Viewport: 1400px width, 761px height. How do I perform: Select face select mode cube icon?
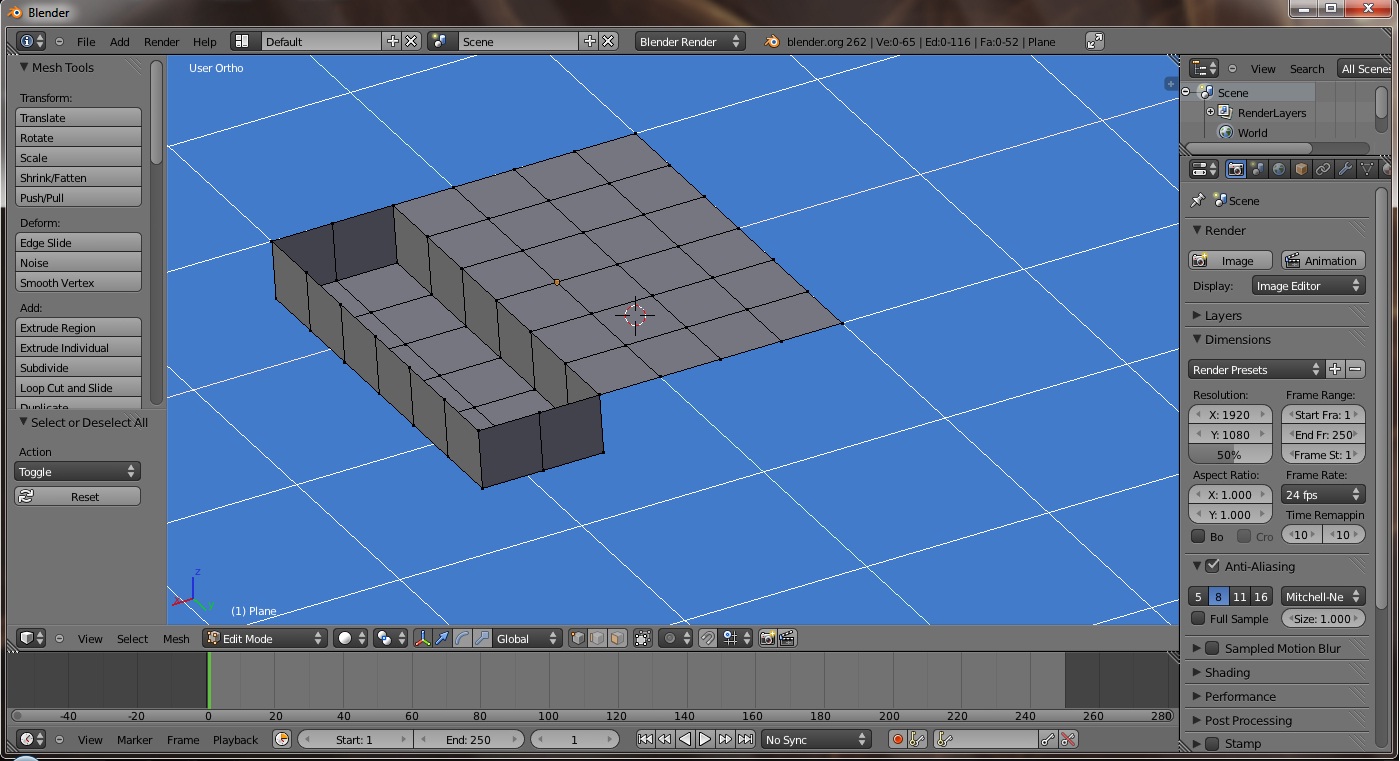(x=617, y=638)
